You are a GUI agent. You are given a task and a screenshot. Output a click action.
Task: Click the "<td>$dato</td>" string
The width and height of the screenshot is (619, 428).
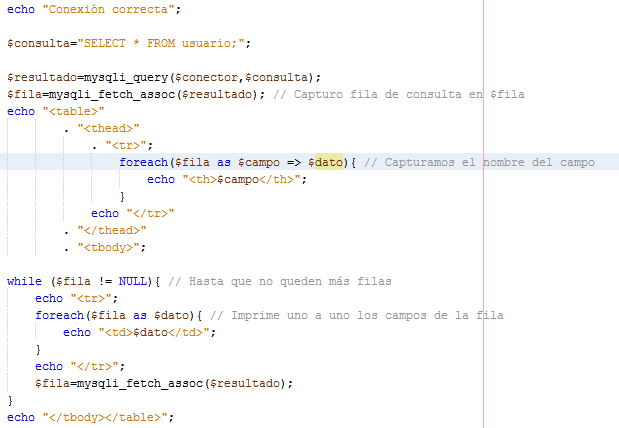[154, 332]
